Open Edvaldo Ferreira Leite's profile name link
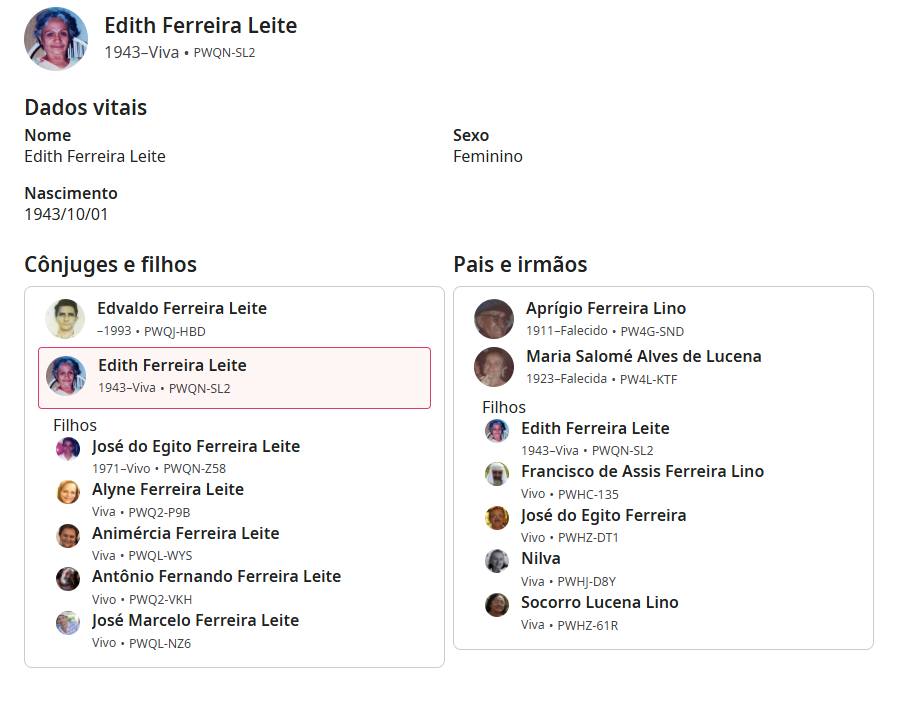The width and height of the screenshot is (899, 716). 181,309
